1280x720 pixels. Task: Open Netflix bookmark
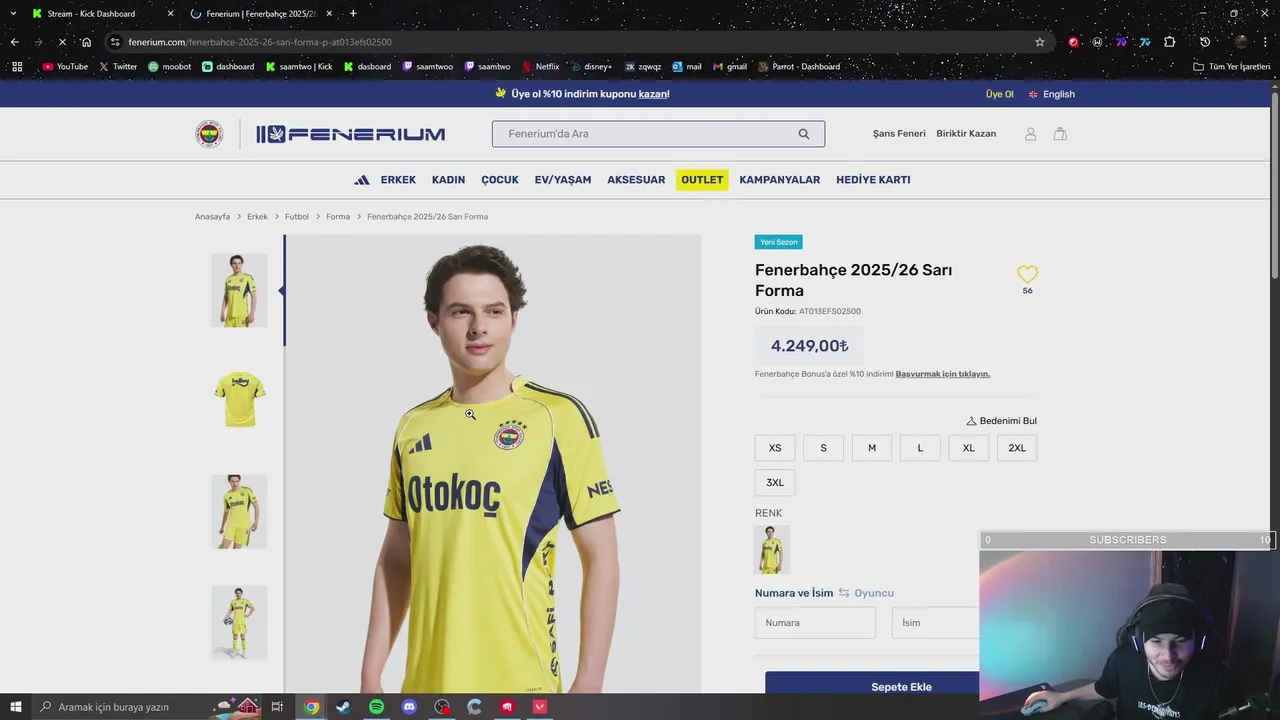pyautogui.click(x=540, y=67)
